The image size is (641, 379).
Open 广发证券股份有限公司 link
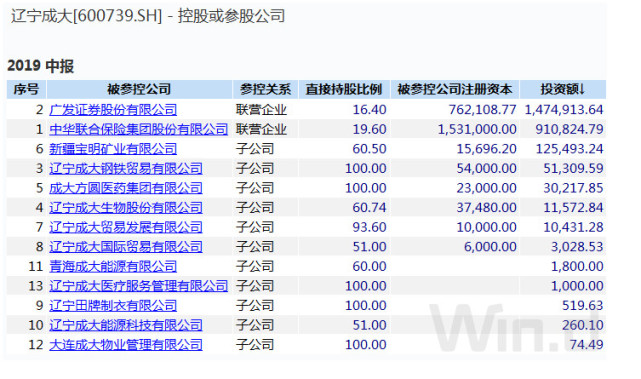[x=113, y=110]
